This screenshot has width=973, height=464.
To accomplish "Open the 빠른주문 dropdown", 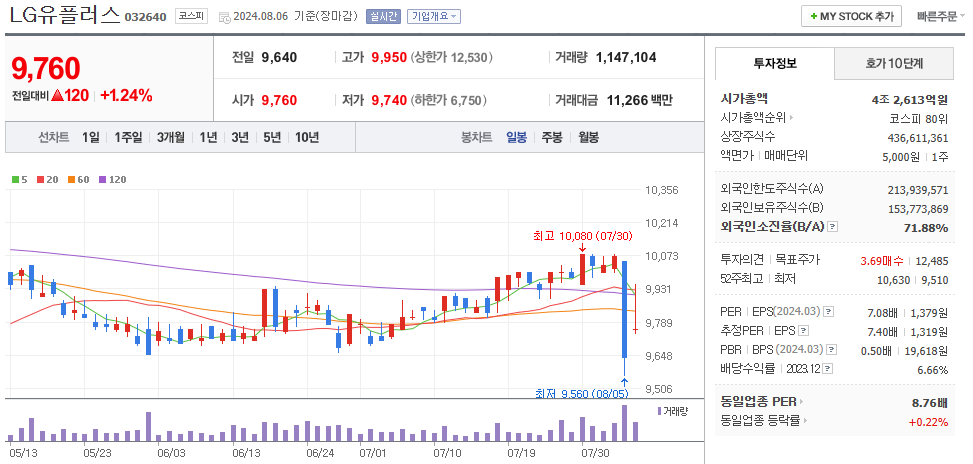I will point(941,17).
